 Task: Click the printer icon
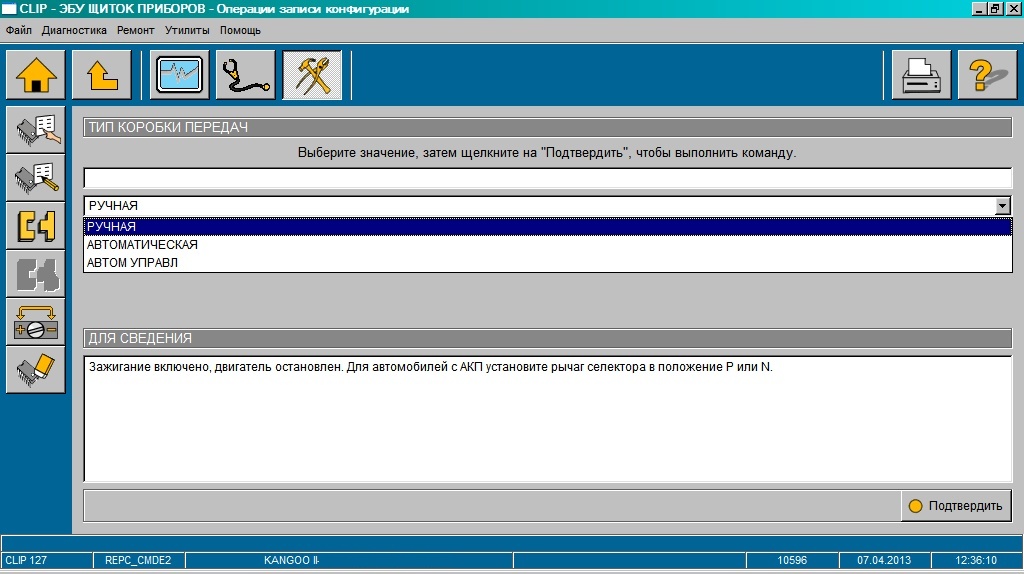[x=921, y=75]
